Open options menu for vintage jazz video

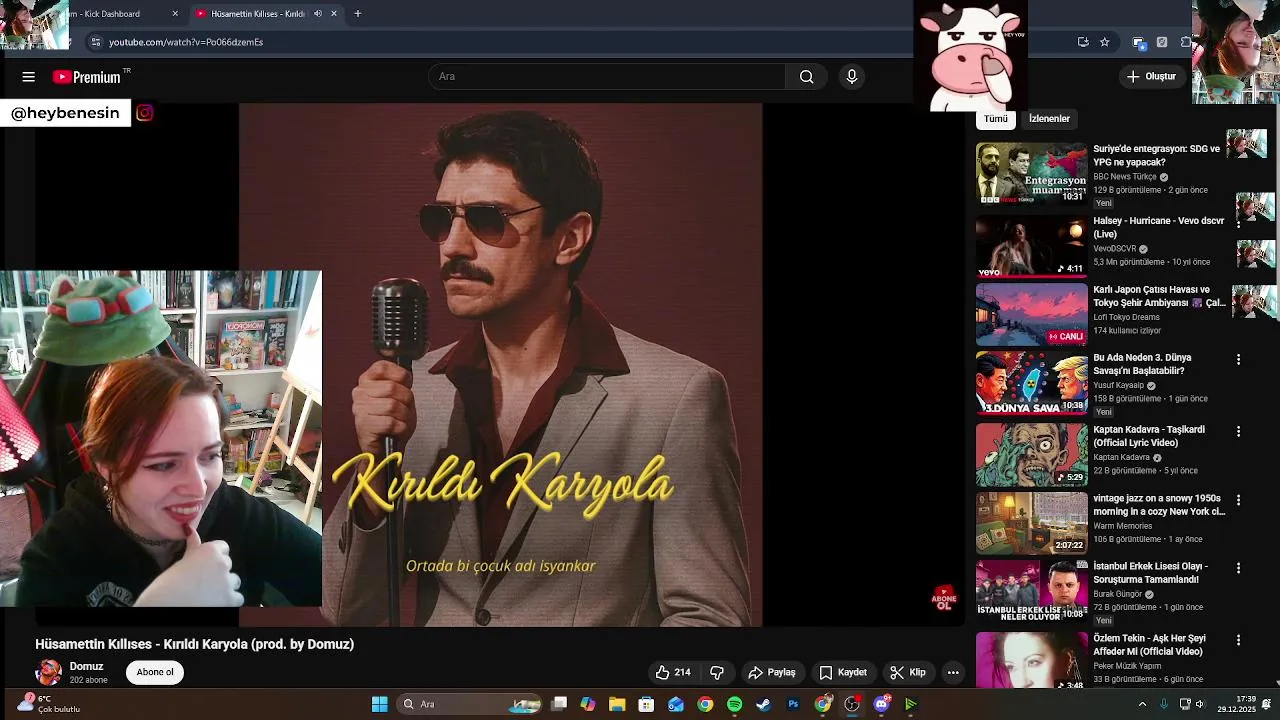[x=1238, y=499]
